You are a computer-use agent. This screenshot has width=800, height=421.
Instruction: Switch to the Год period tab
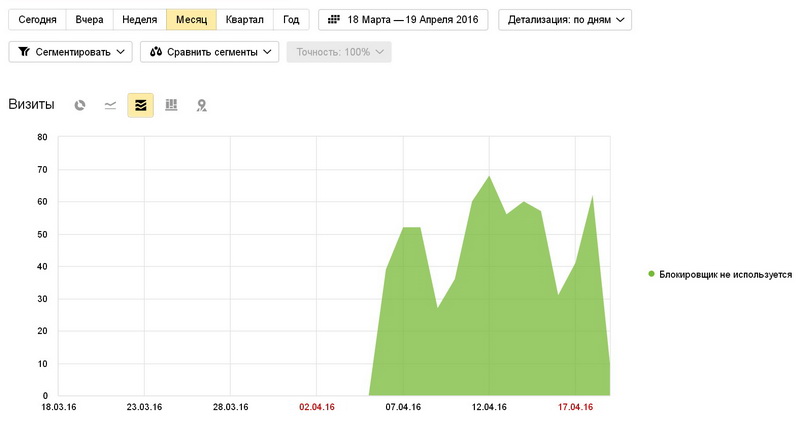291,20
